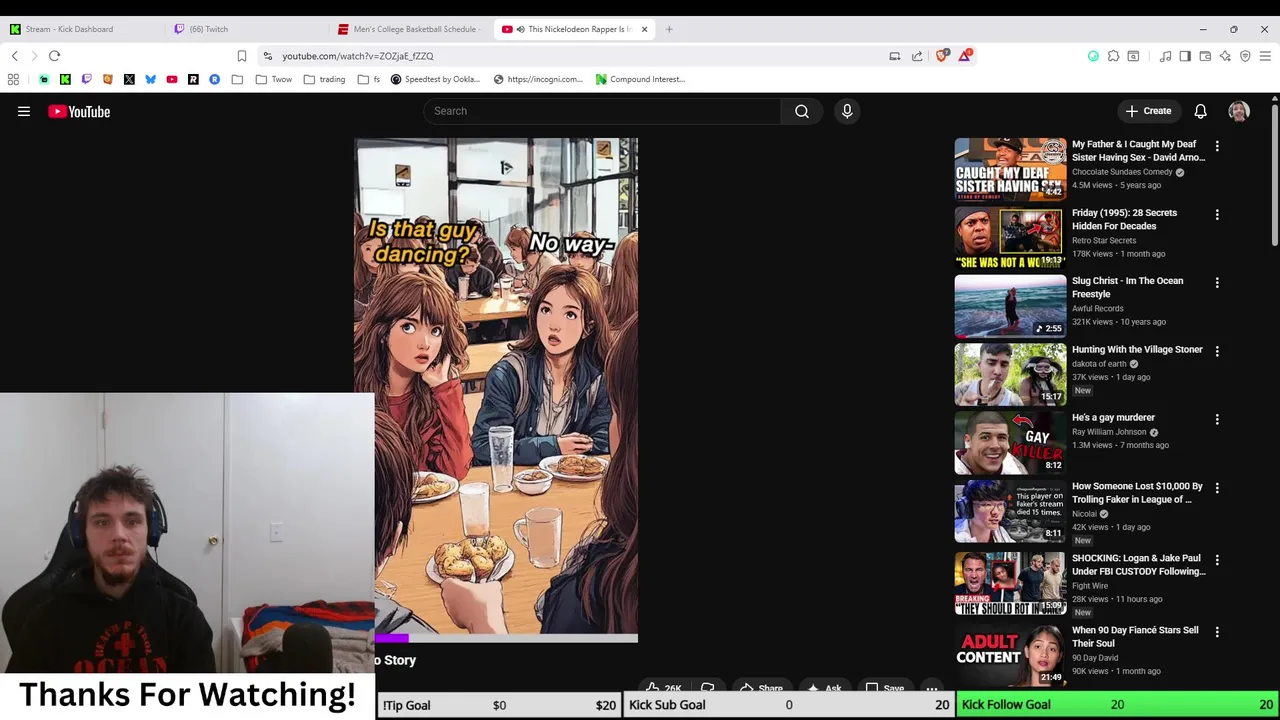The width and height of the screenshot is (1280, 720).
Task: Open options for My Father & I video
Action: 1217,146
